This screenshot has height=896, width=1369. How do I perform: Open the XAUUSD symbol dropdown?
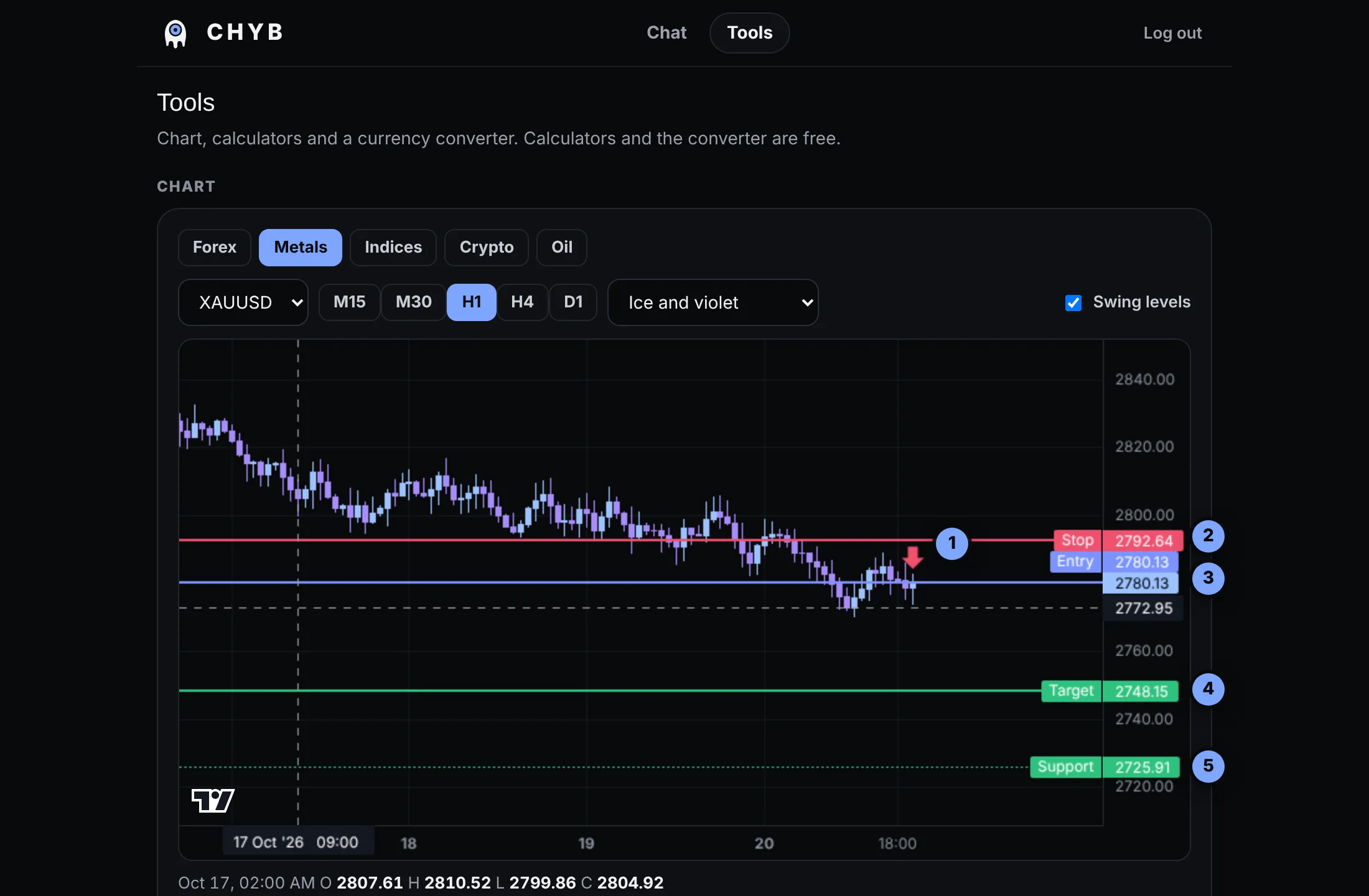243,302
